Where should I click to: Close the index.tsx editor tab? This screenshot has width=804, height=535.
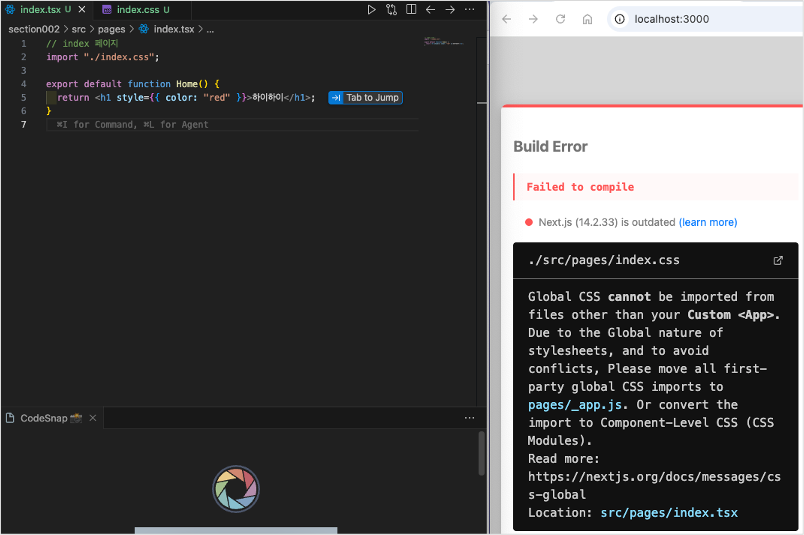point(82,9)
